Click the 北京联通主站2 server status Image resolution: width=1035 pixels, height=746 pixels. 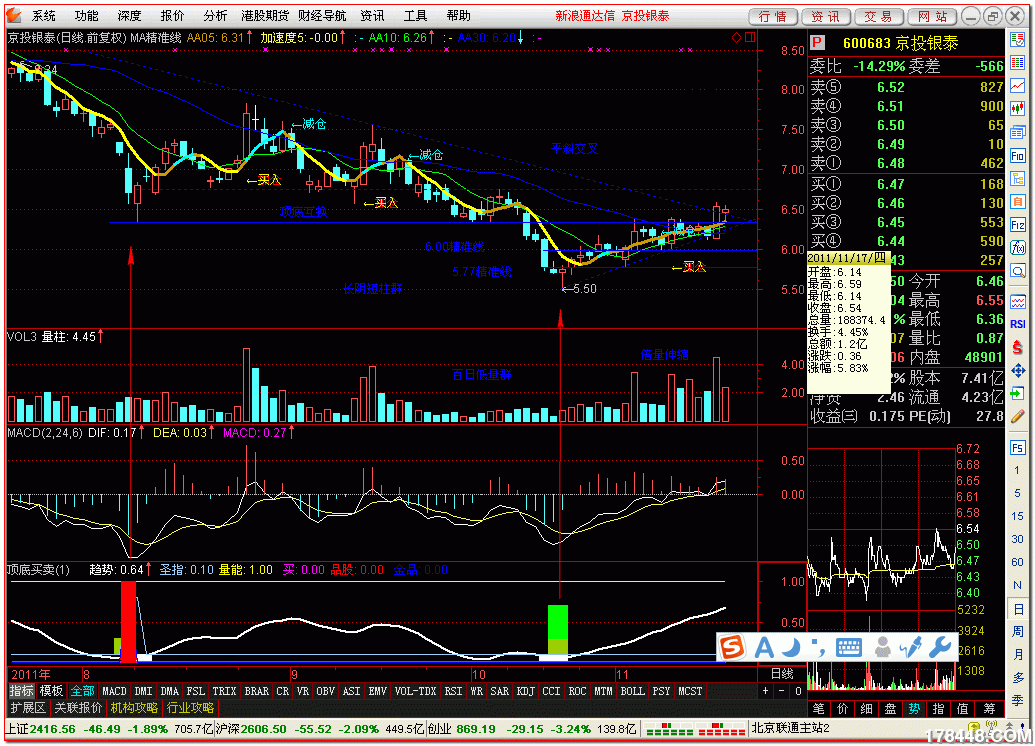point(790,729)
